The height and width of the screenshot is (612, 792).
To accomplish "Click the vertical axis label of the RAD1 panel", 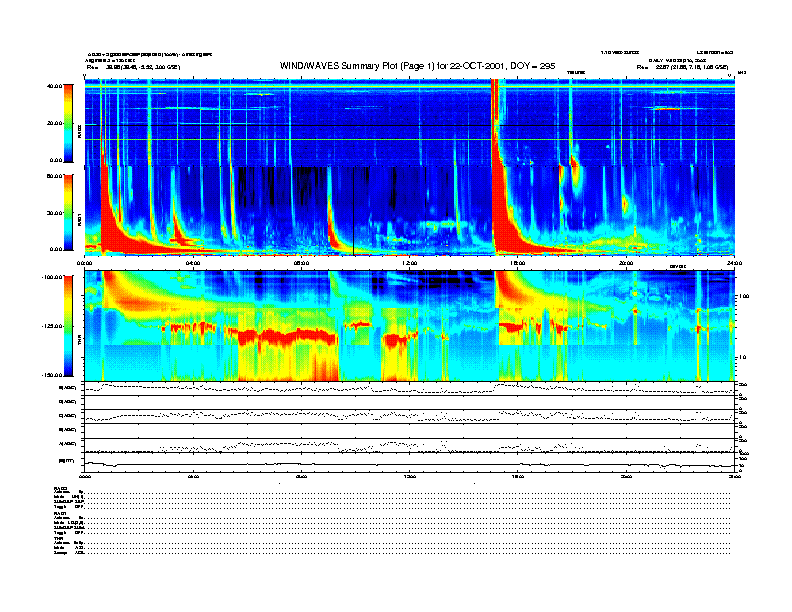I will [79, 219].
